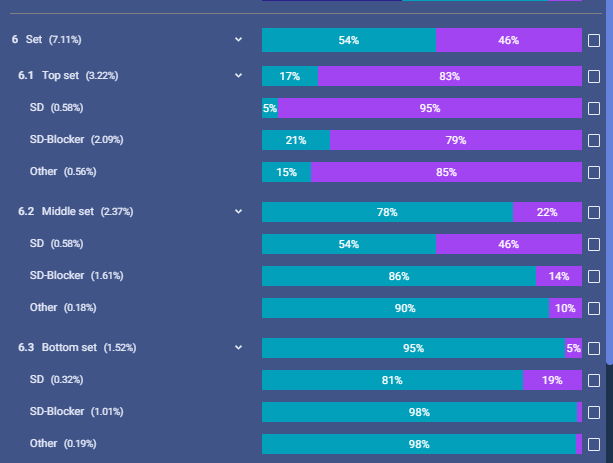This screenshot has width=613, height=463.
Task: Select checkbox beside Top set SD 95% bar
Action: pyautogui.click(x=594, y=108)
